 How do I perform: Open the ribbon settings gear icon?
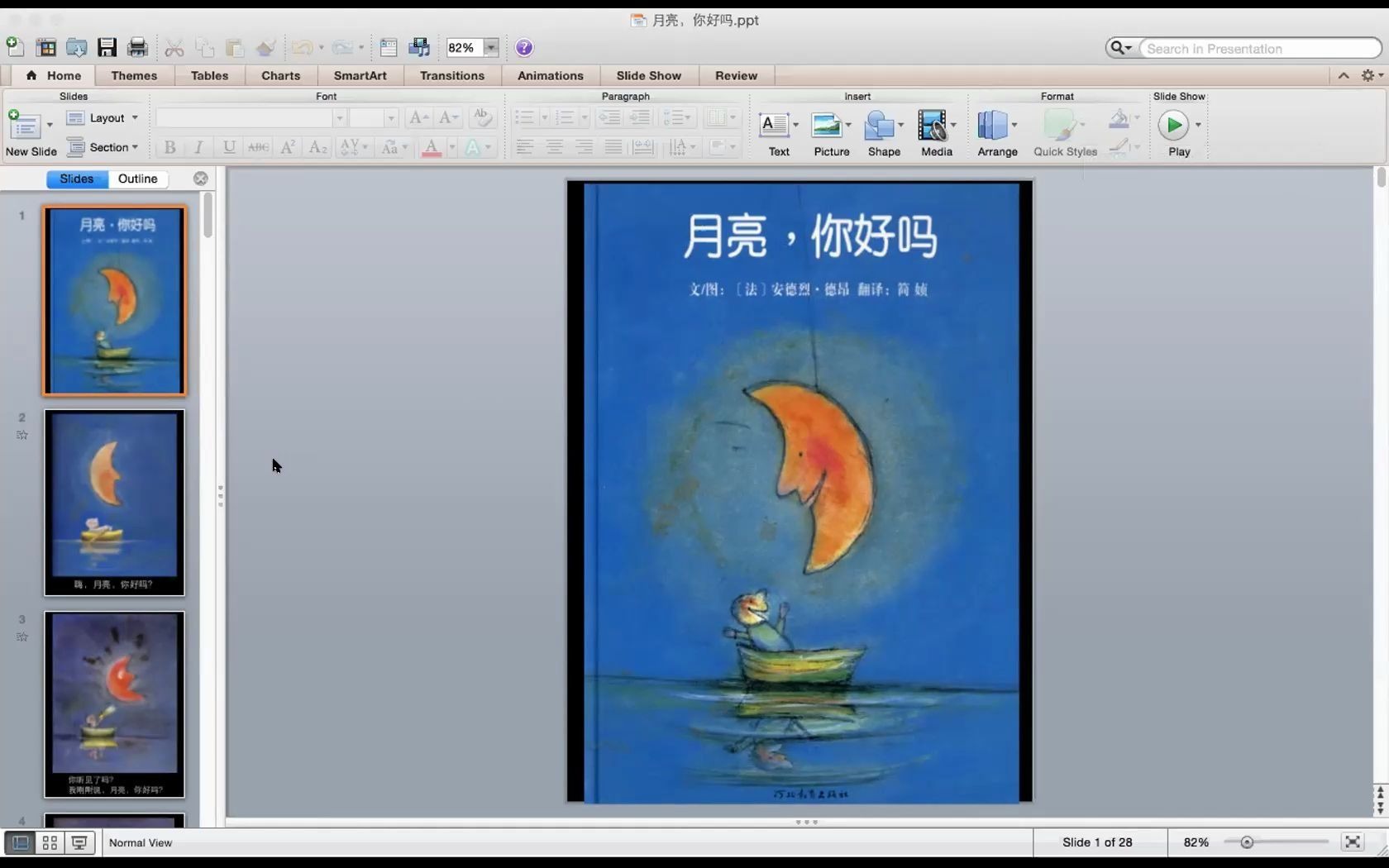[1368, 75]
